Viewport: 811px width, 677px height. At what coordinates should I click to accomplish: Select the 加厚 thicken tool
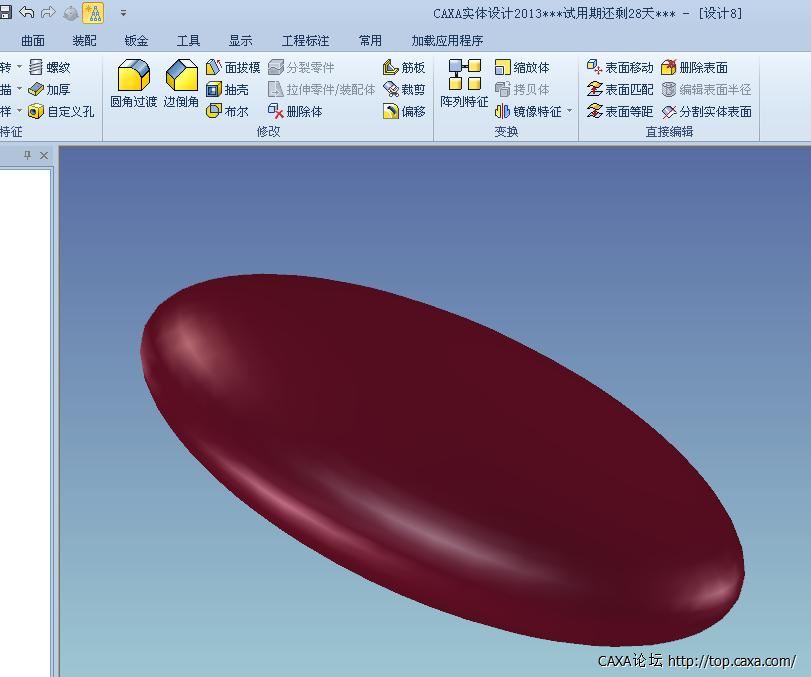50,89
